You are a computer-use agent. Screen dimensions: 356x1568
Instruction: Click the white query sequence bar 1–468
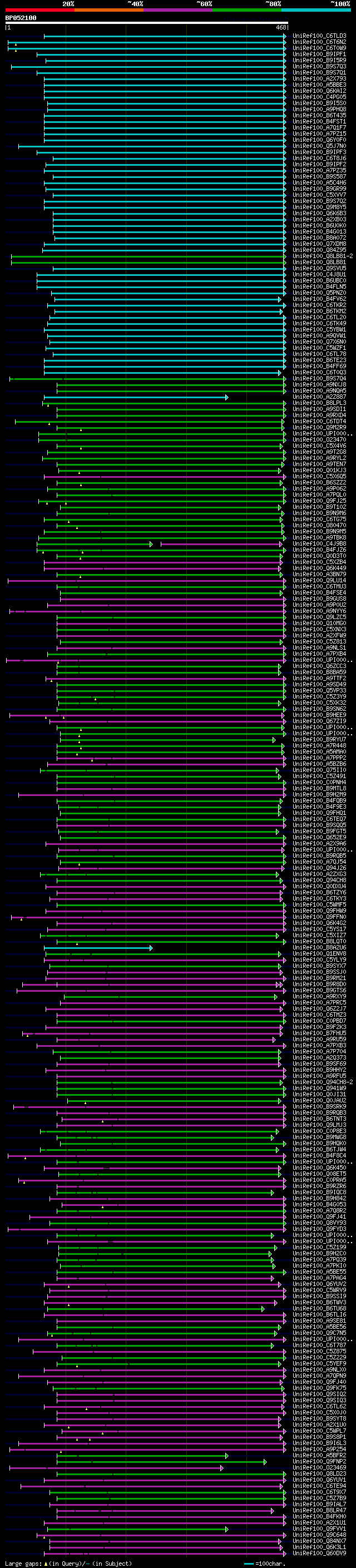[147, 23]
